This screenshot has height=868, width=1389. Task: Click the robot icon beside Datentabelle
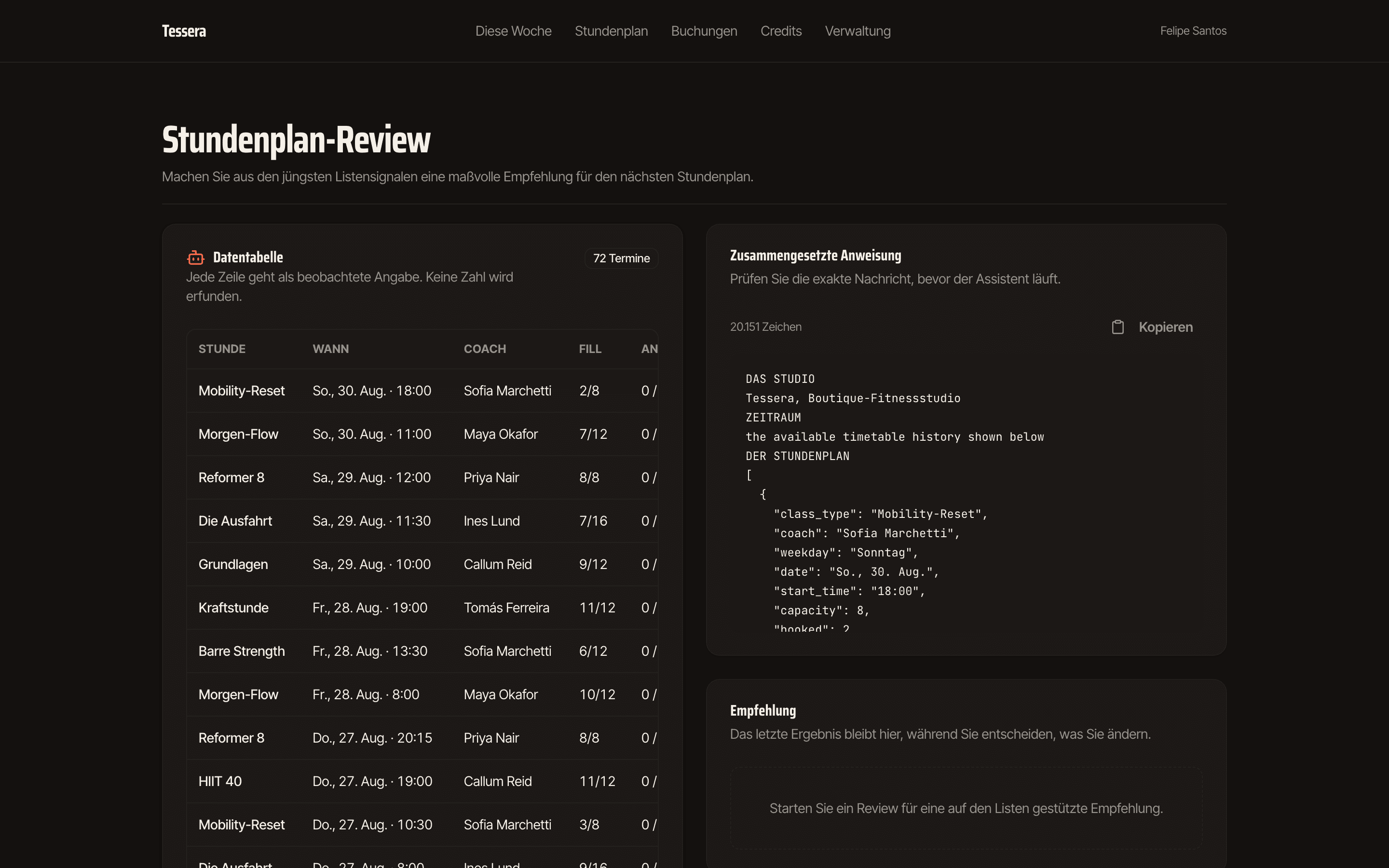(196, 258)
